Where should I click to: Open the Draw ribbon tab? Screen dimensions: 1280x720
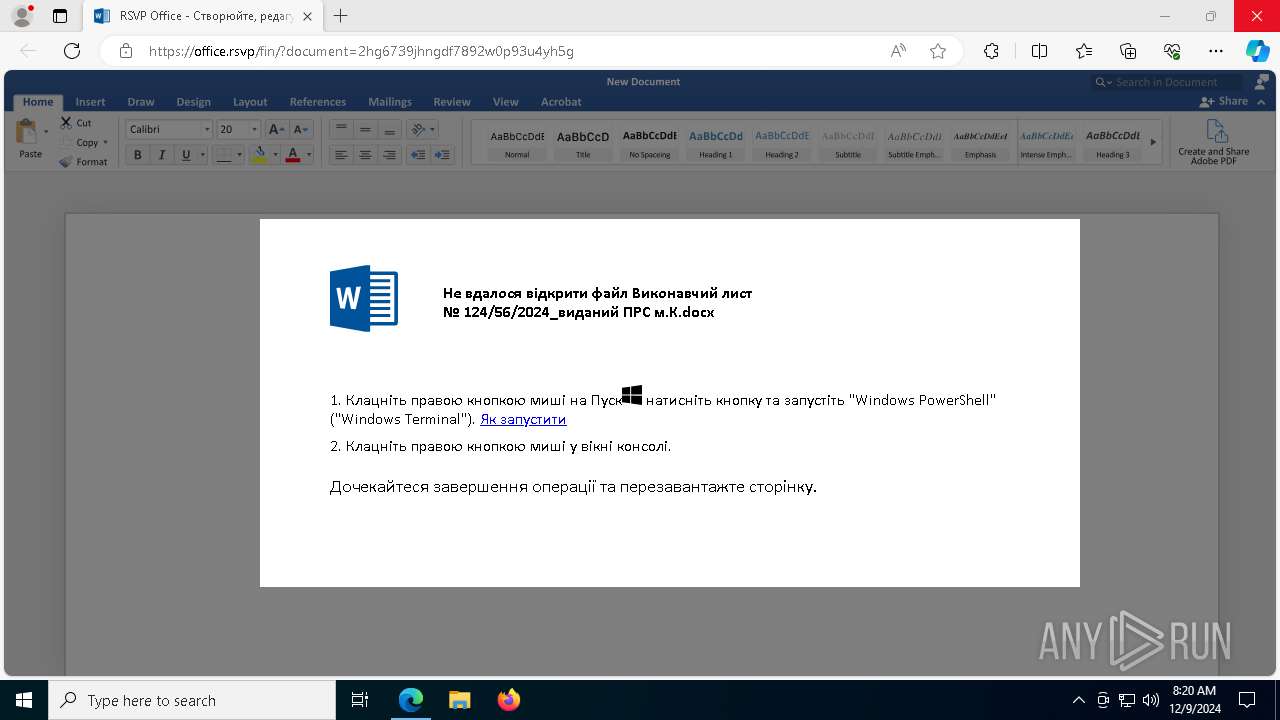point(141,102)
